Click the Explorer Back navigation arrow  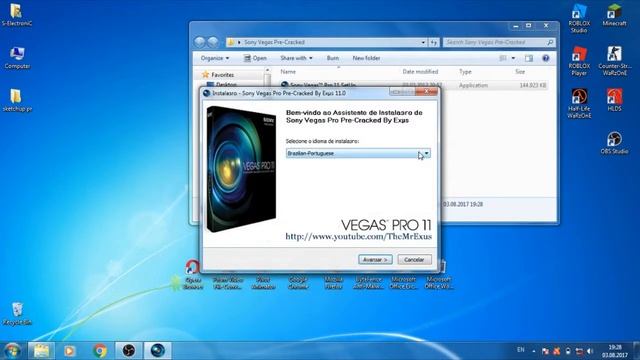(x=200, y=42)
